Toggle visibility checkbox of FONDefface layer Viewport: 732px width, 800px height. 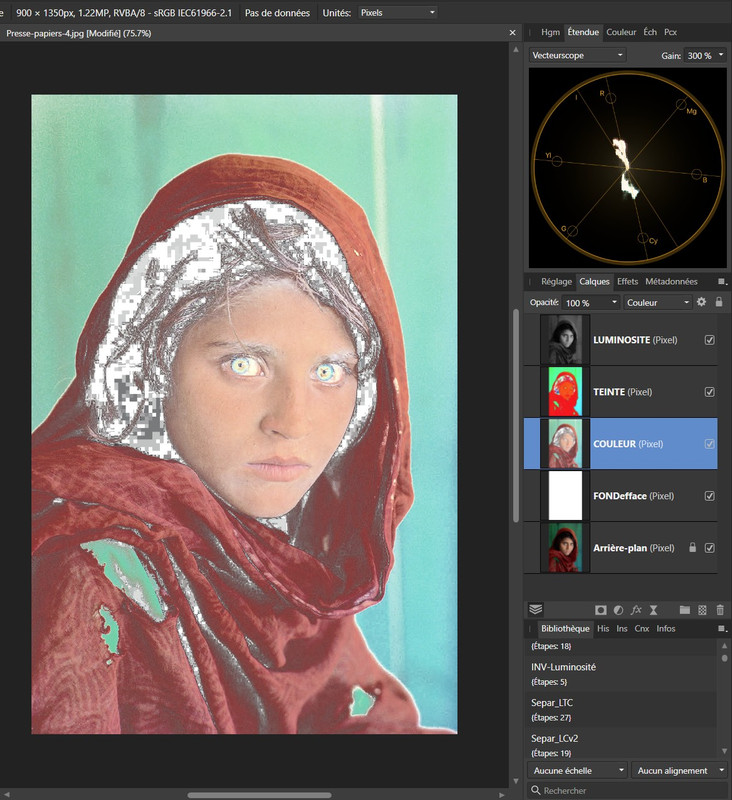[710, 496]
